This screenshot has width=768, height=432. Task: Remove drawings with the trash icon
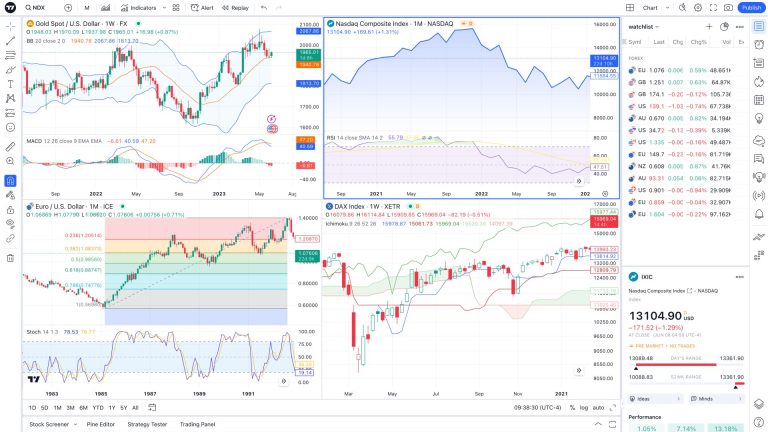(x=10, y=258)
